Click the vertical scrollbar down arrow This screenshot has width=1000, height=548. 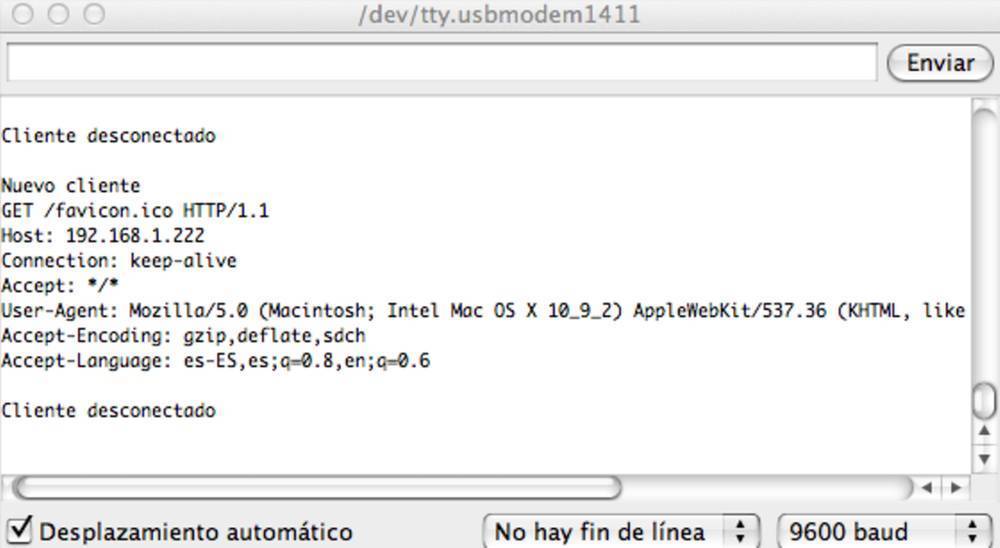(985, 456)
